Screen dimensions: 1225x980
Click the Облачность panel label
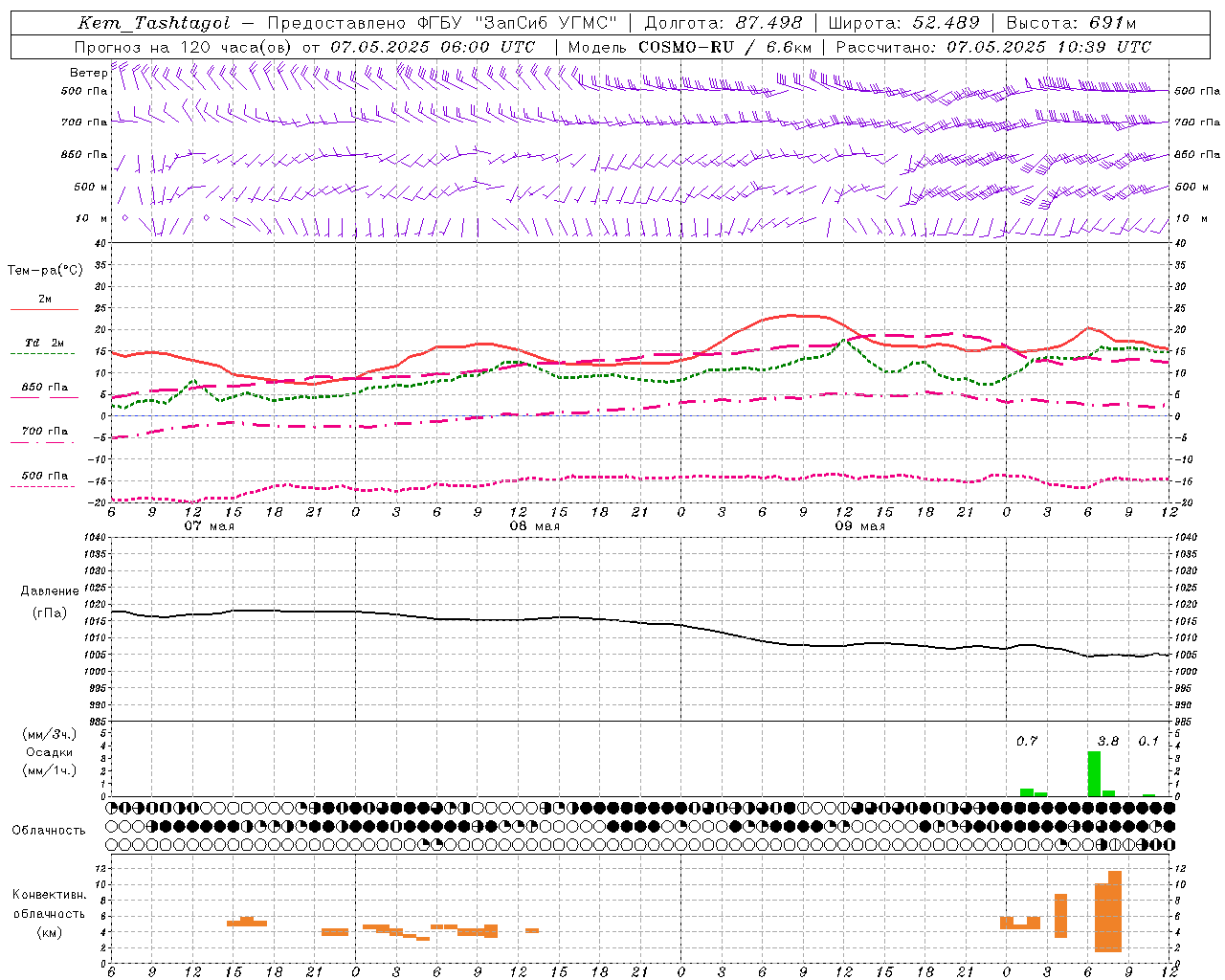pos(49,831)
